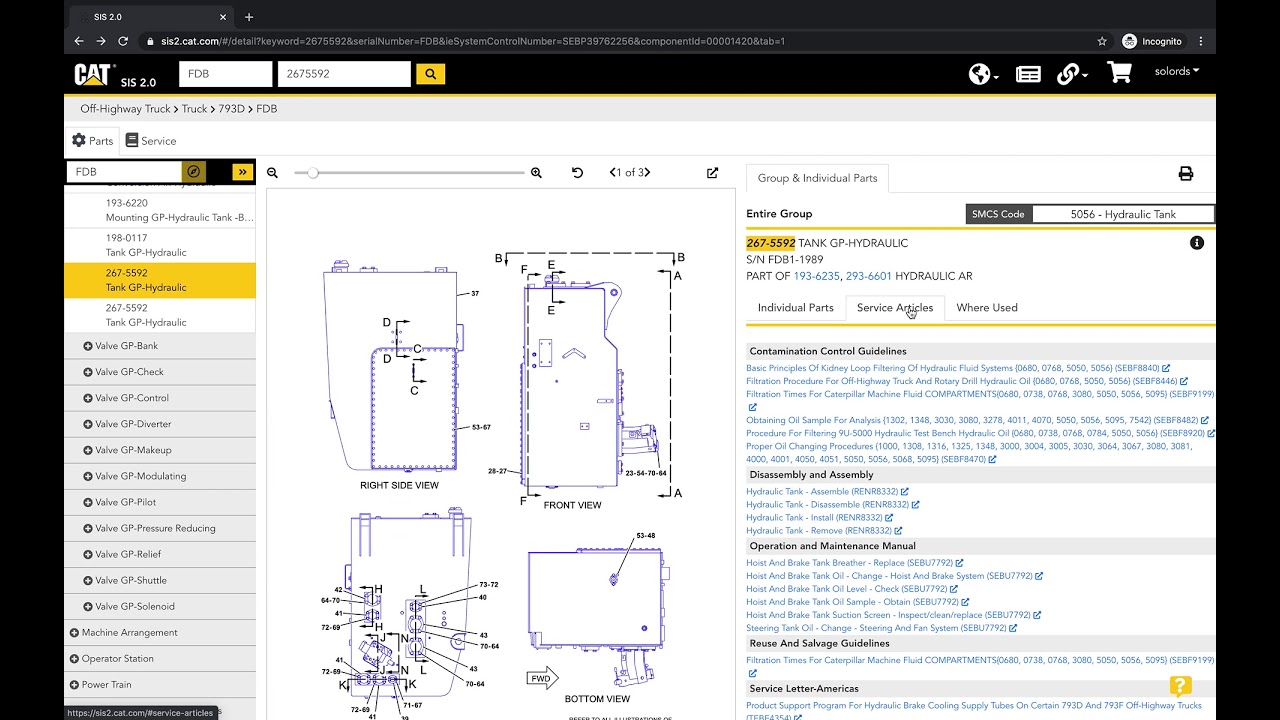Zoom out the diagram
This screenshot has width=1280, height=720.
(x=272, y=173)
